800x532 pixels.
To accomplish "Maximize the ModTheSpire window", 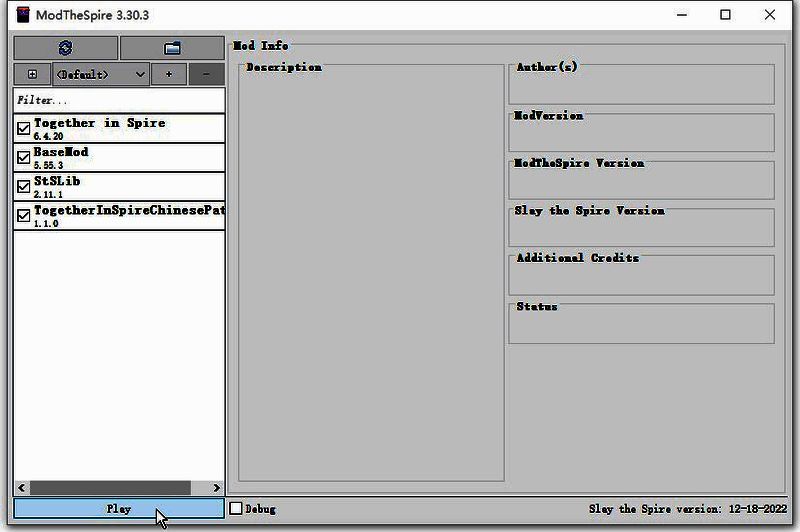I will pyautogui.click(x=725, y=15).
